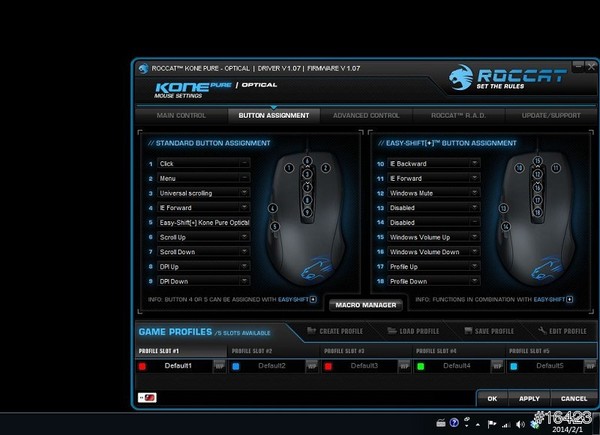
Task: Open the Profile Down assignment dropdown
Action: point(434,281)
